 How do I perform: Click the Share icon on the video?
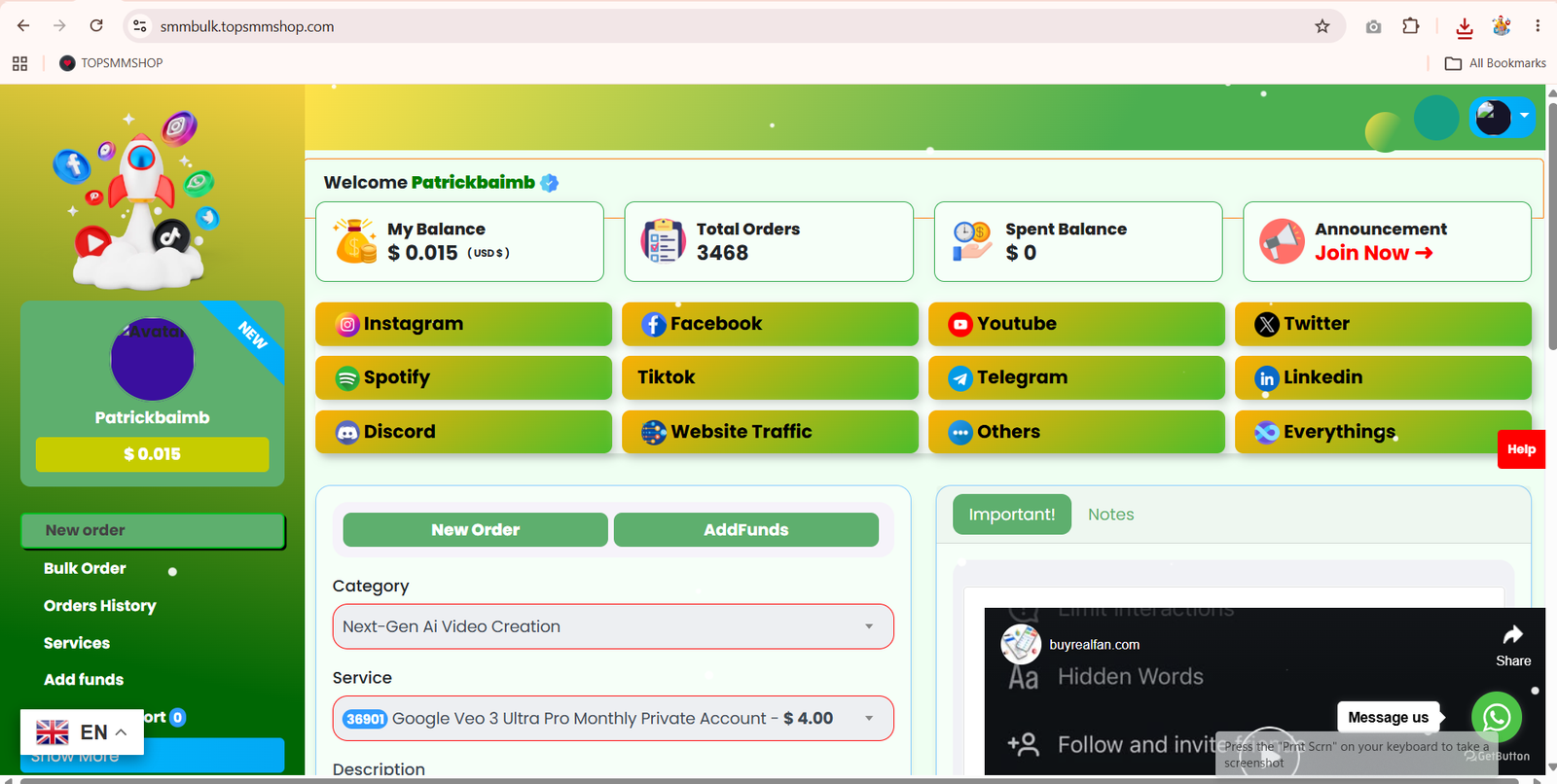coord(1513,646)
